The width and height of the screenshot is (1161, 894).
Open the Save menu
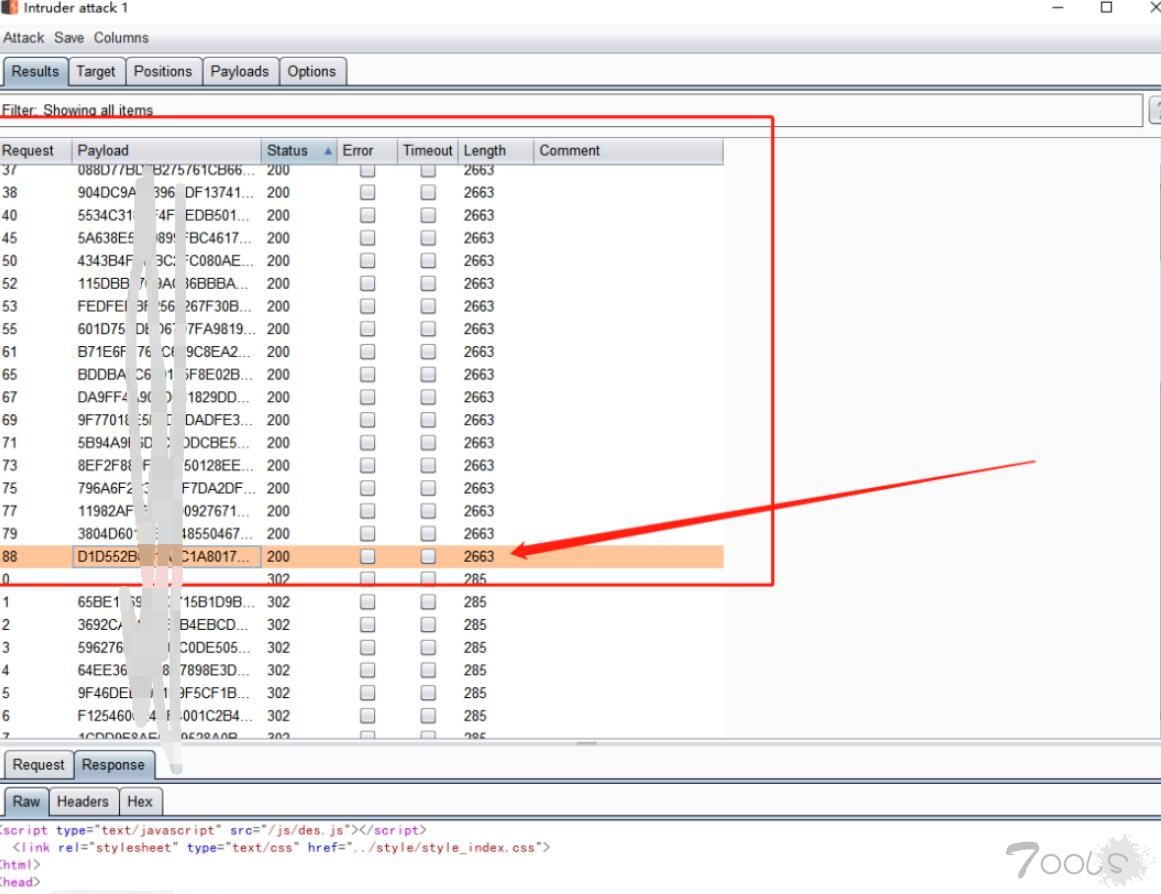[x=69, y=38]
